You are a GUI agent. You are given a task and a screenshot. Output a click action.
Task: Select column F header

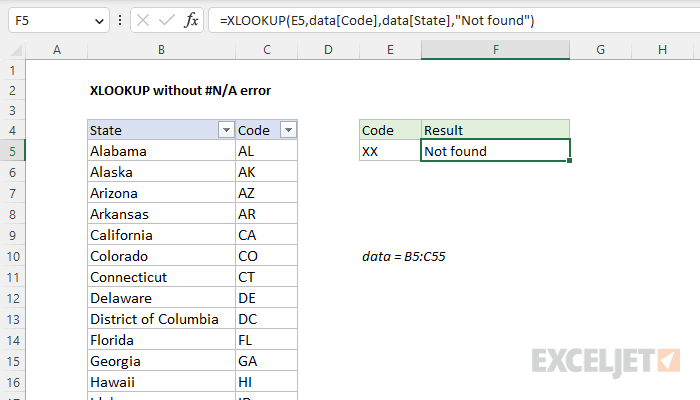click(495, 49)
